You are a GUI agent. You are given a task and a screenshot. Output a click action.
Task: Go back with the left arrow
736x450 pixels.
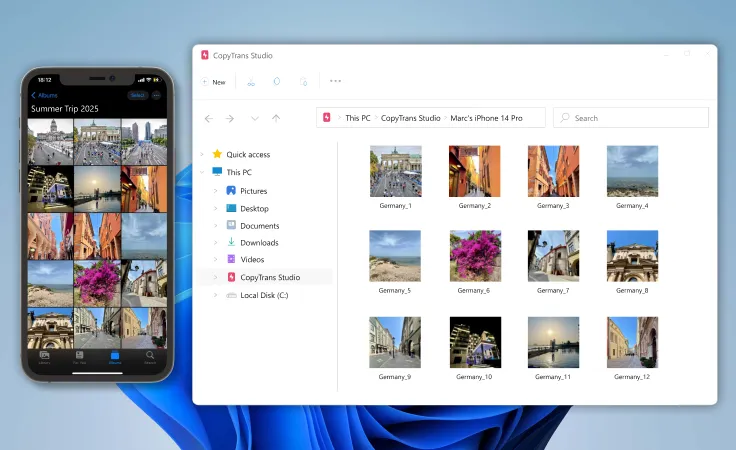click(x=209, y=118)
